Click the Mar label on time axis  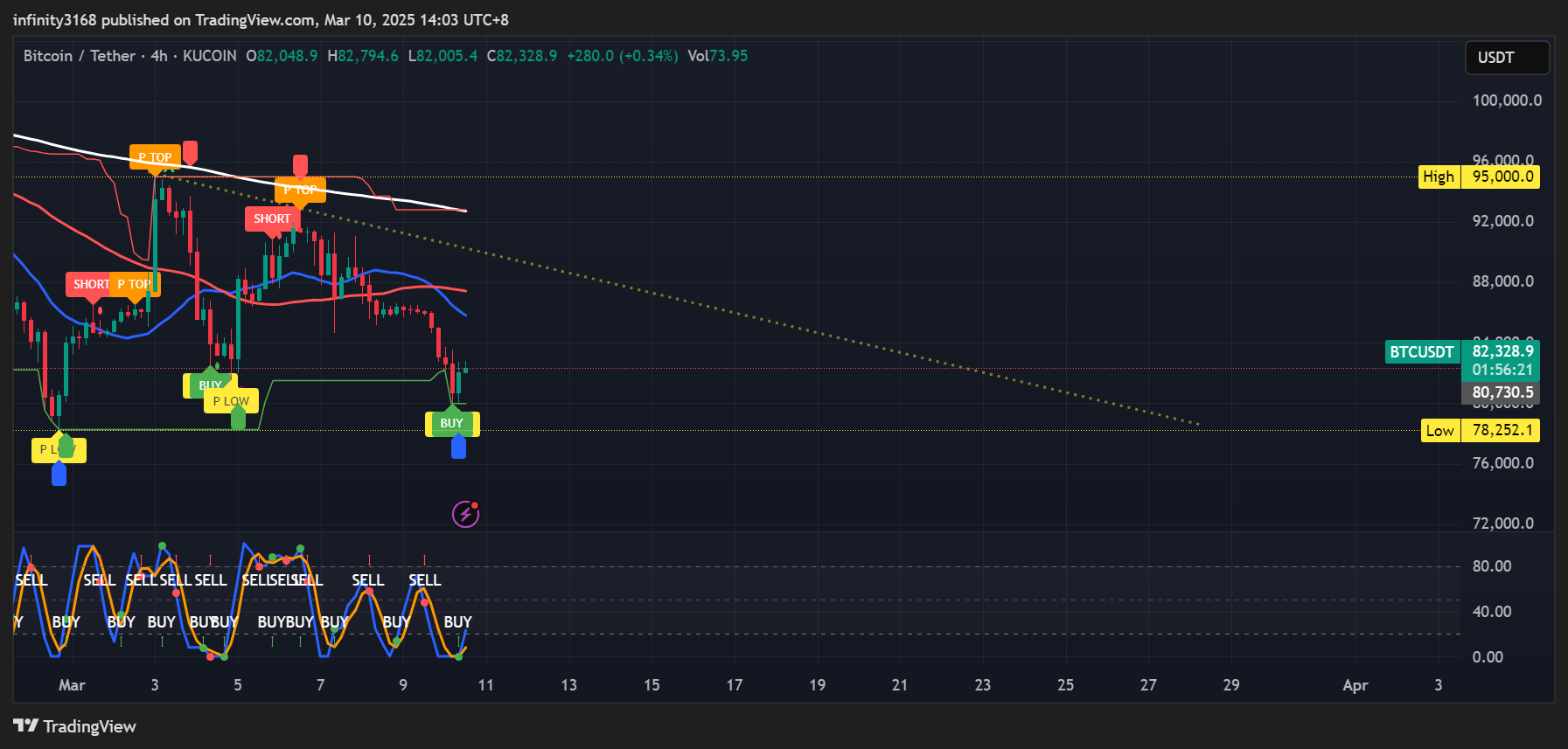tap(72, 685)
